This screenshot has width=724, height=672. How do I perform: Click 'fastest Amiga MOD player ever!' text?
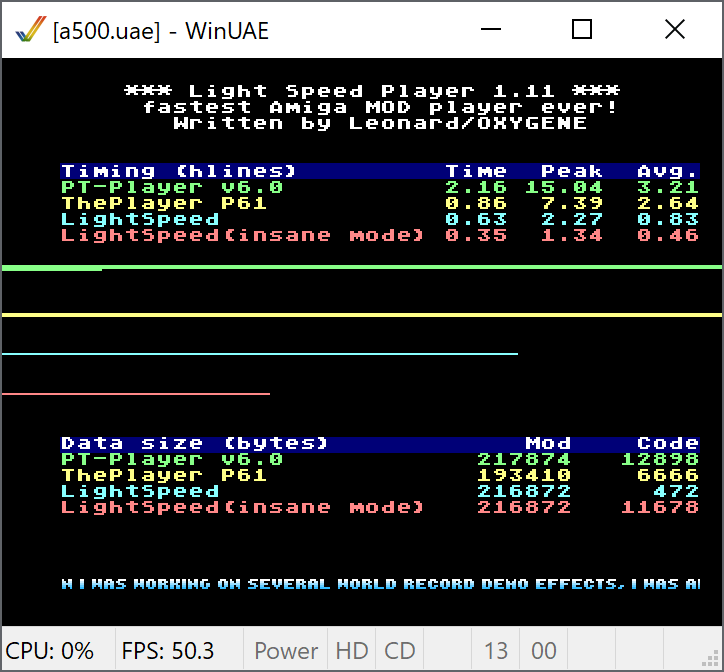tap(380, 107)
